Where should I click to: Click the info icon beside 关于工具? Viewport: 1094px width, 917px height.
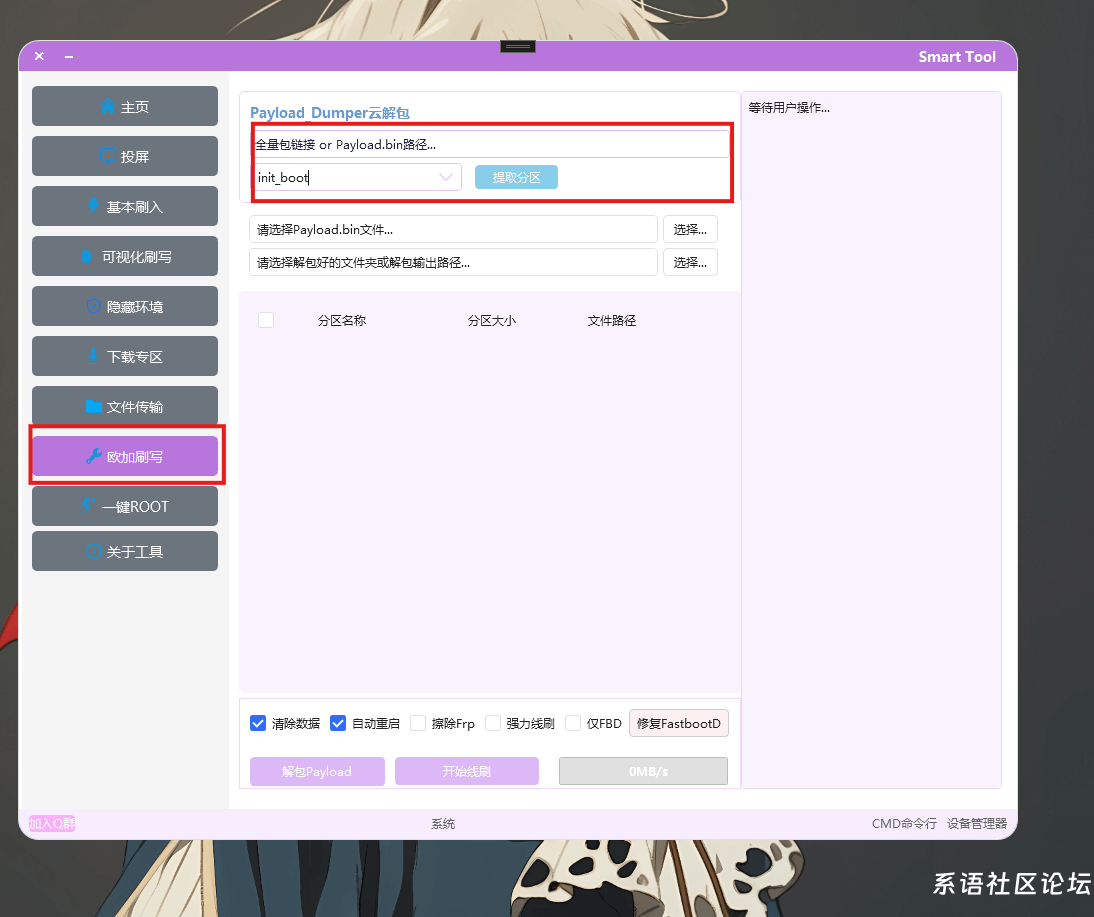(94, 551)
